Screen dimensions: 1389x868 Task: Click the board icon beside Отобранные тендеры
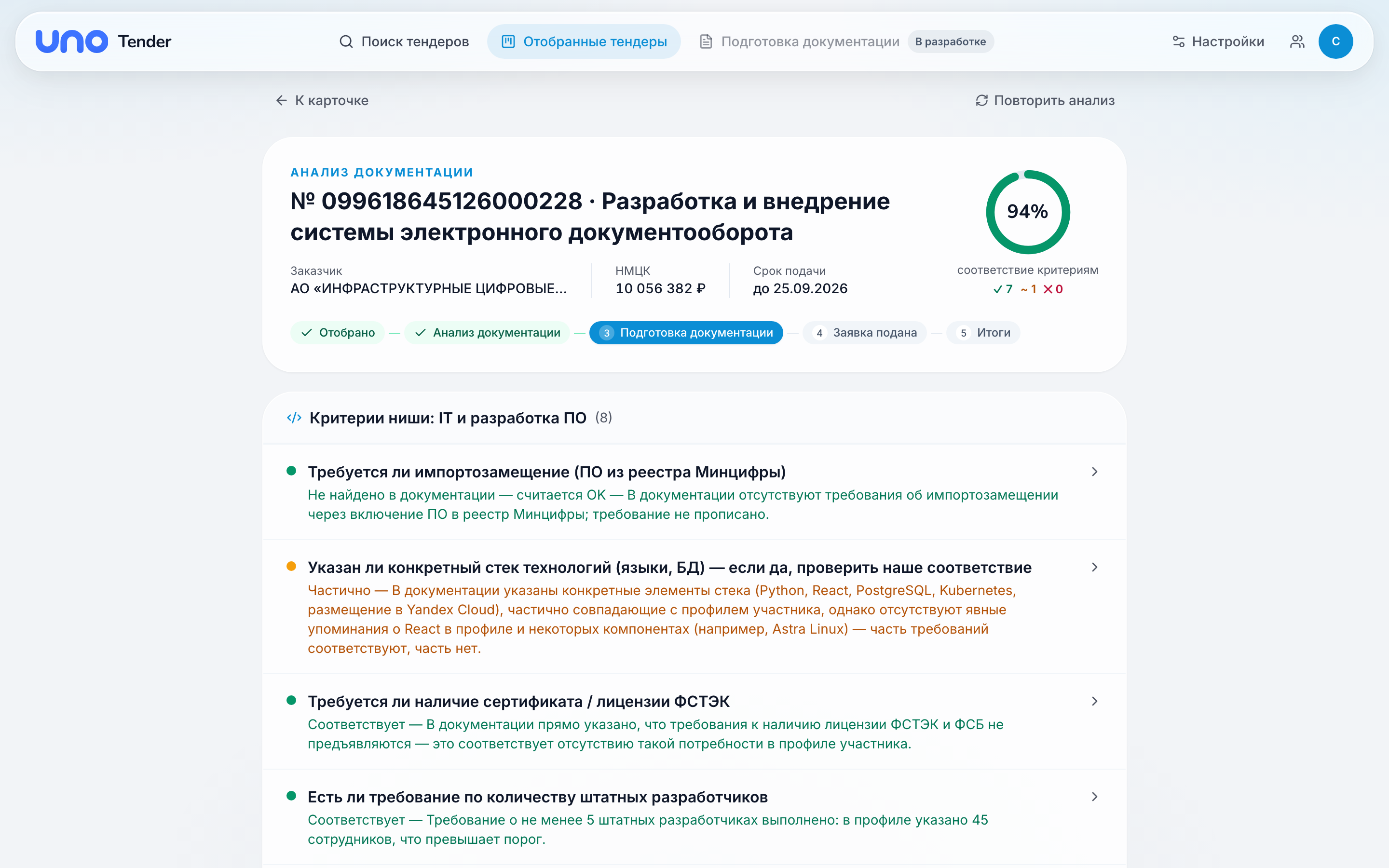508,41
